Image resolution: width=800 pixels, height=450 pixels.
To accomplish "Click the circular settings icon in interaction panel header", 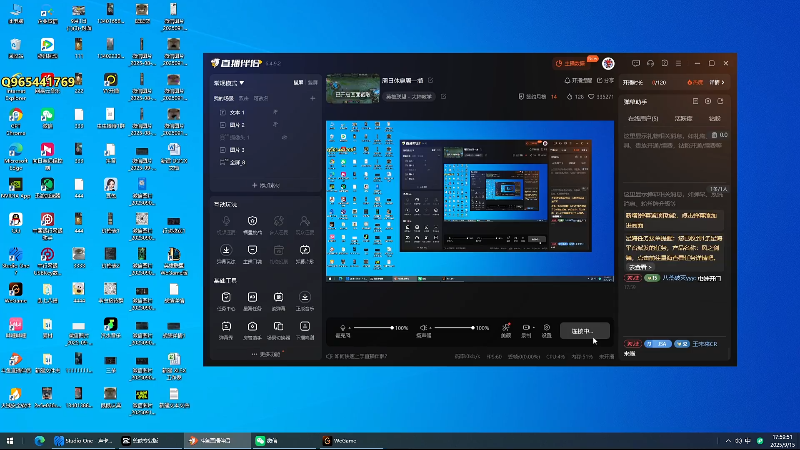I will (x=708, y=102).
